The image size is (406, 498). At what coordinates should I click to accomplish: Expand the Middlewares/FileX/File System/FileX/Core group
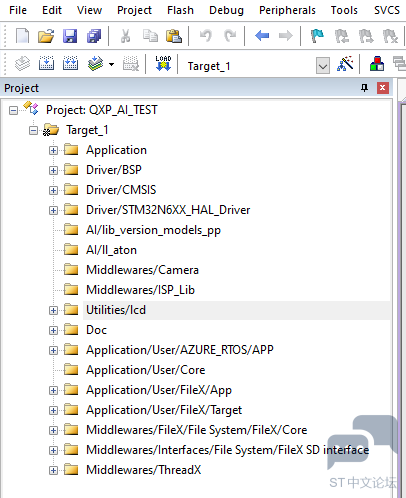[53, 430]
